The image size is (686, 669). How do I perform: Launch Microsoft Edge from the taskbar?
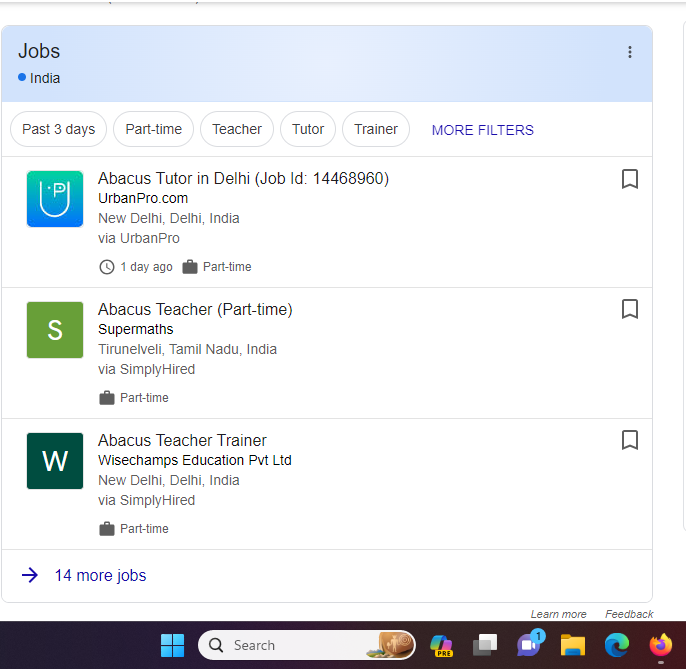coord(617,645)
